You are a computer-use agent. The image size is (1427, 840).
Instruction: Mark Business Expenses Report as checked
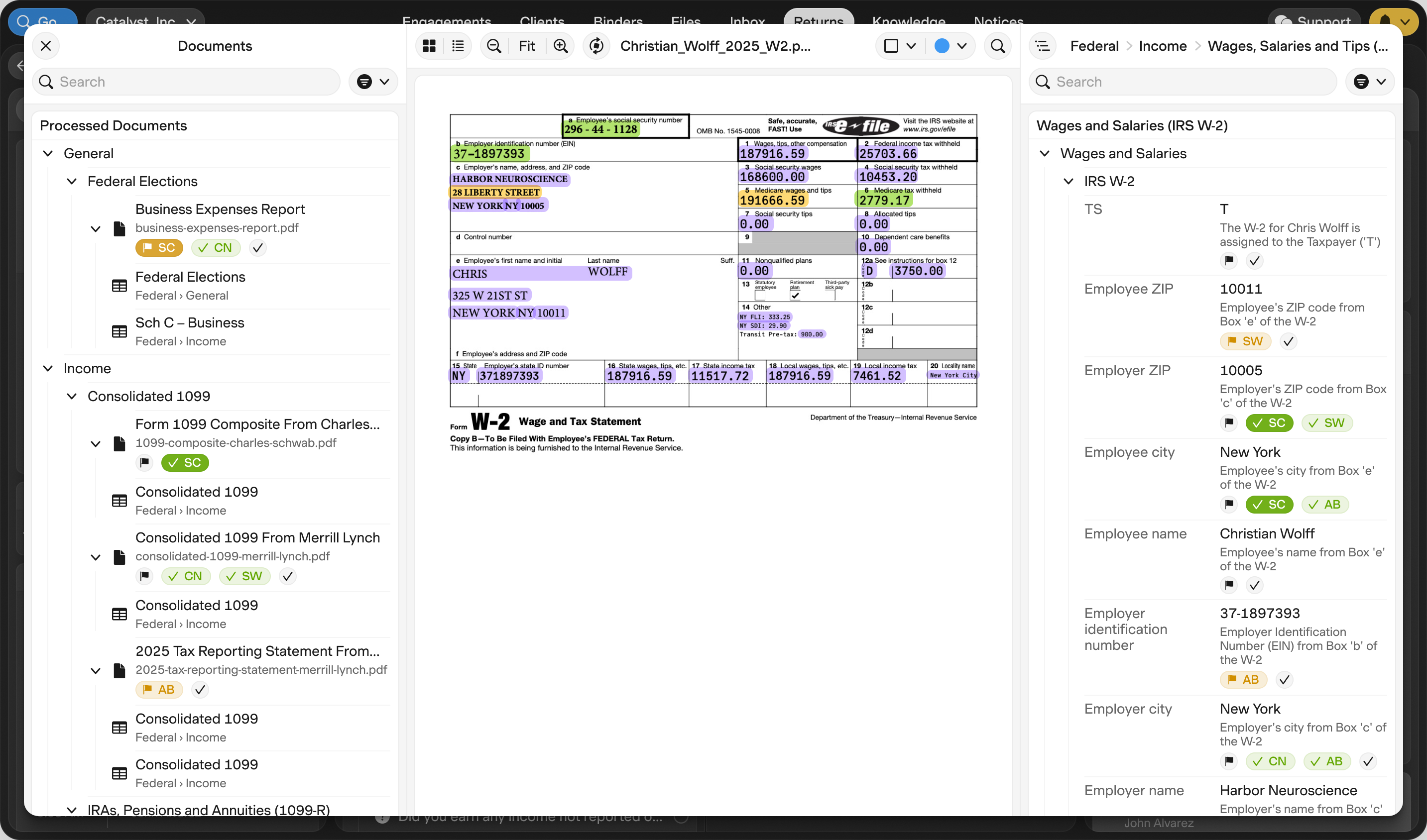click(x=257, y=248)
